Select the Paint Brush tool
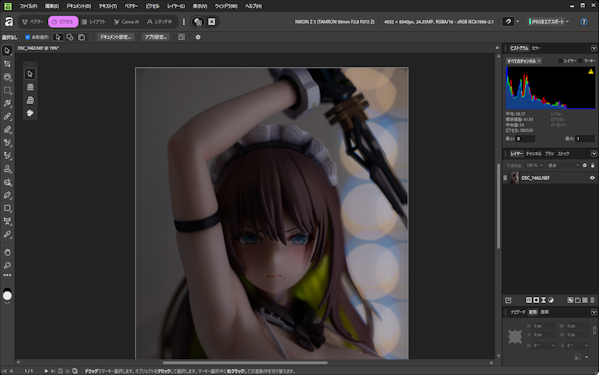This screenshot has width=599, height=375. (7, 116)
